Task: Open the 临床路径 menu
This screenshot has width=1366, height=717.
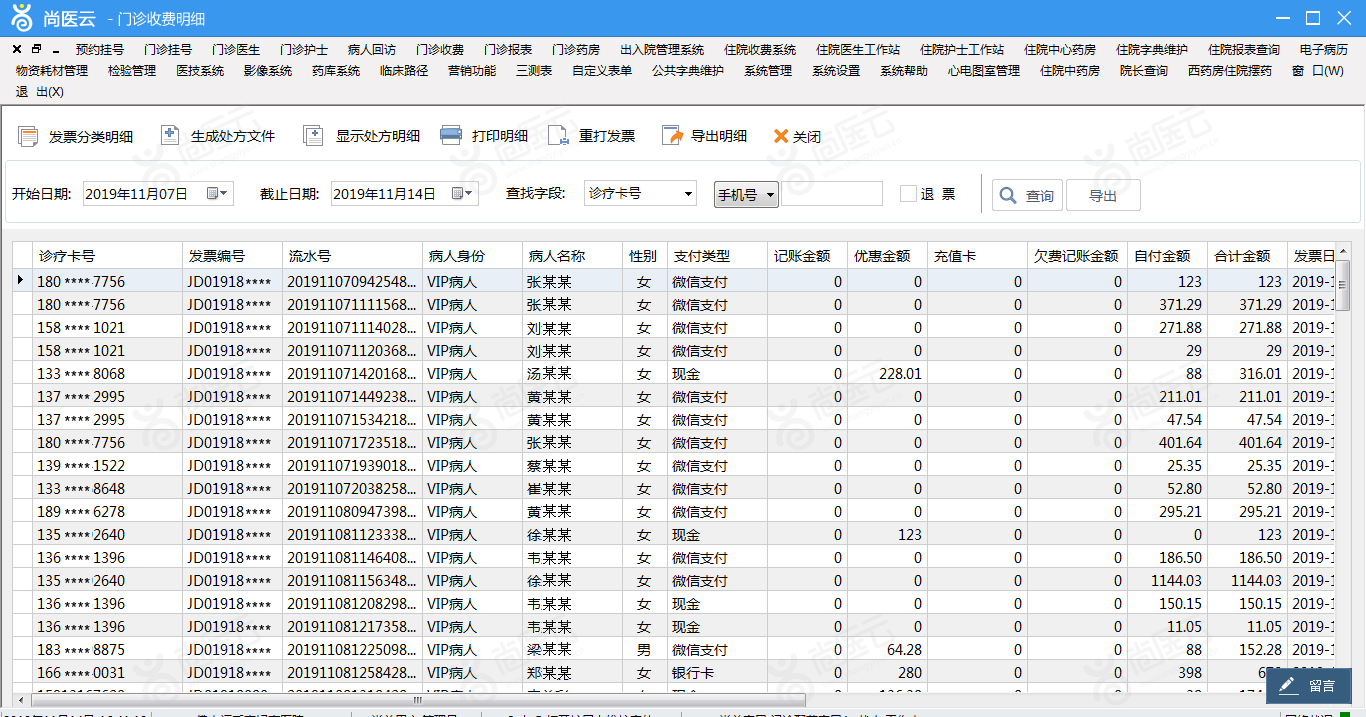Action: pyautogui.click(x=404, y=71)
